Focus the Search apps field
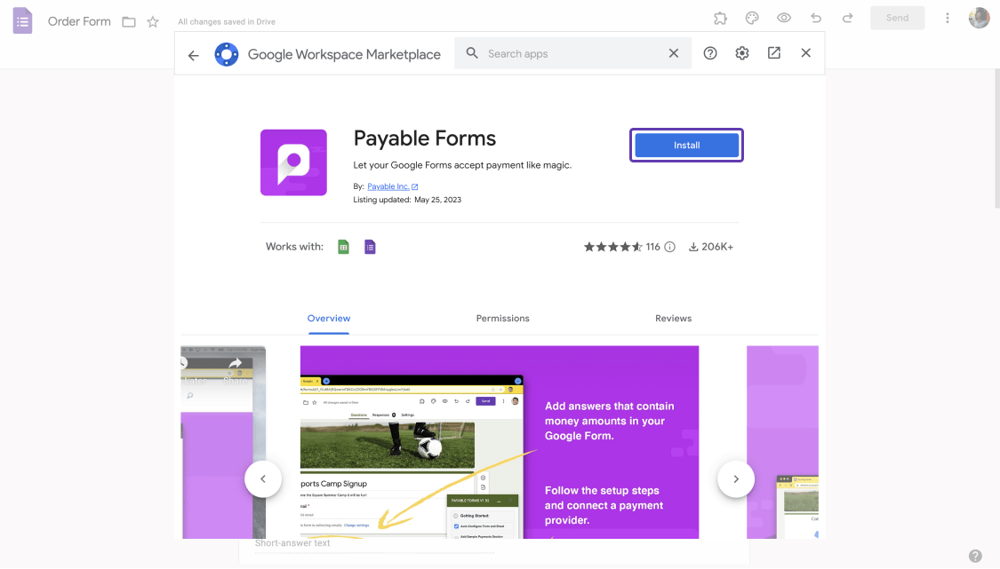 tap(573, 54)
